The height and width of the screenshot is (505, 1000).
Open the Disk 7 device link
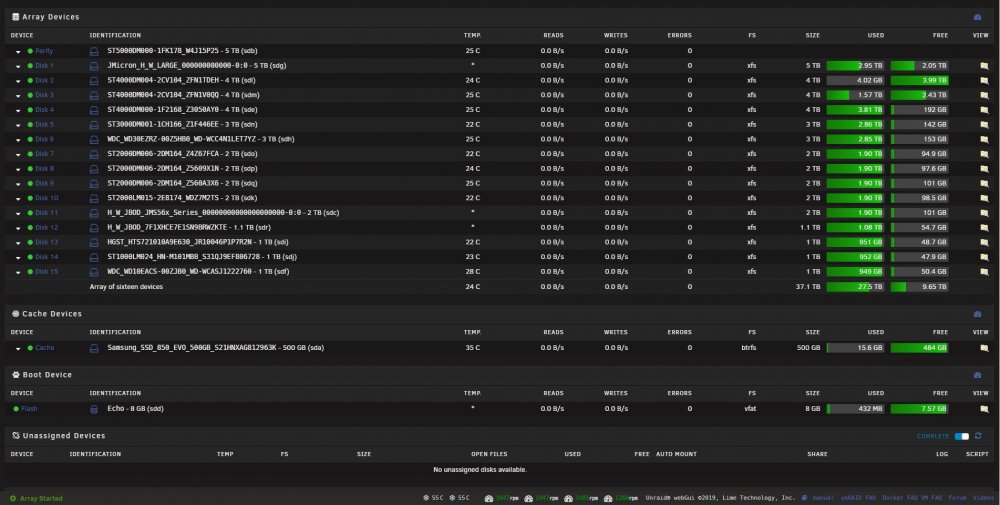coord(45,154)
